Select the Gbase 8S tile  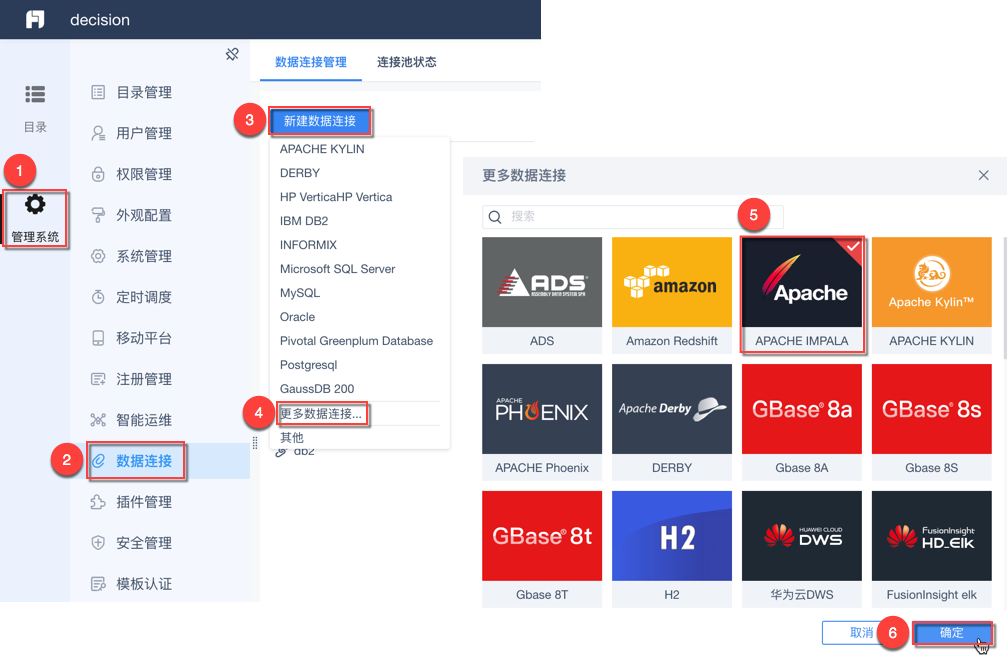(x=931, y=422)
